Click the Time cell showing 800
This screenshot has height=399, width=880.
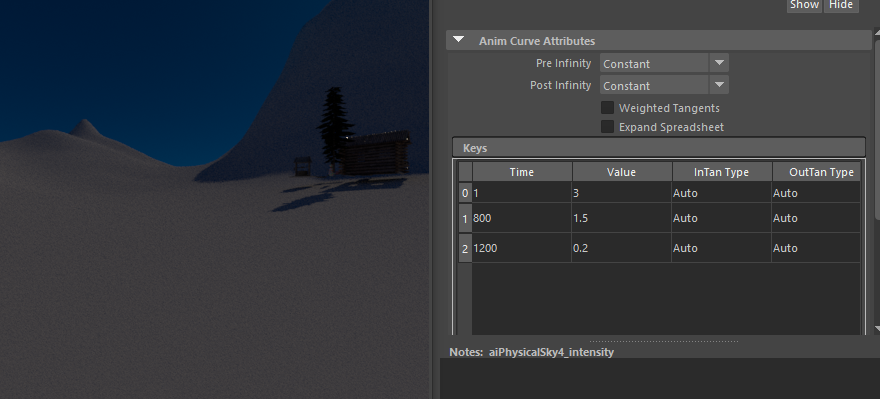tap(522, 218)
